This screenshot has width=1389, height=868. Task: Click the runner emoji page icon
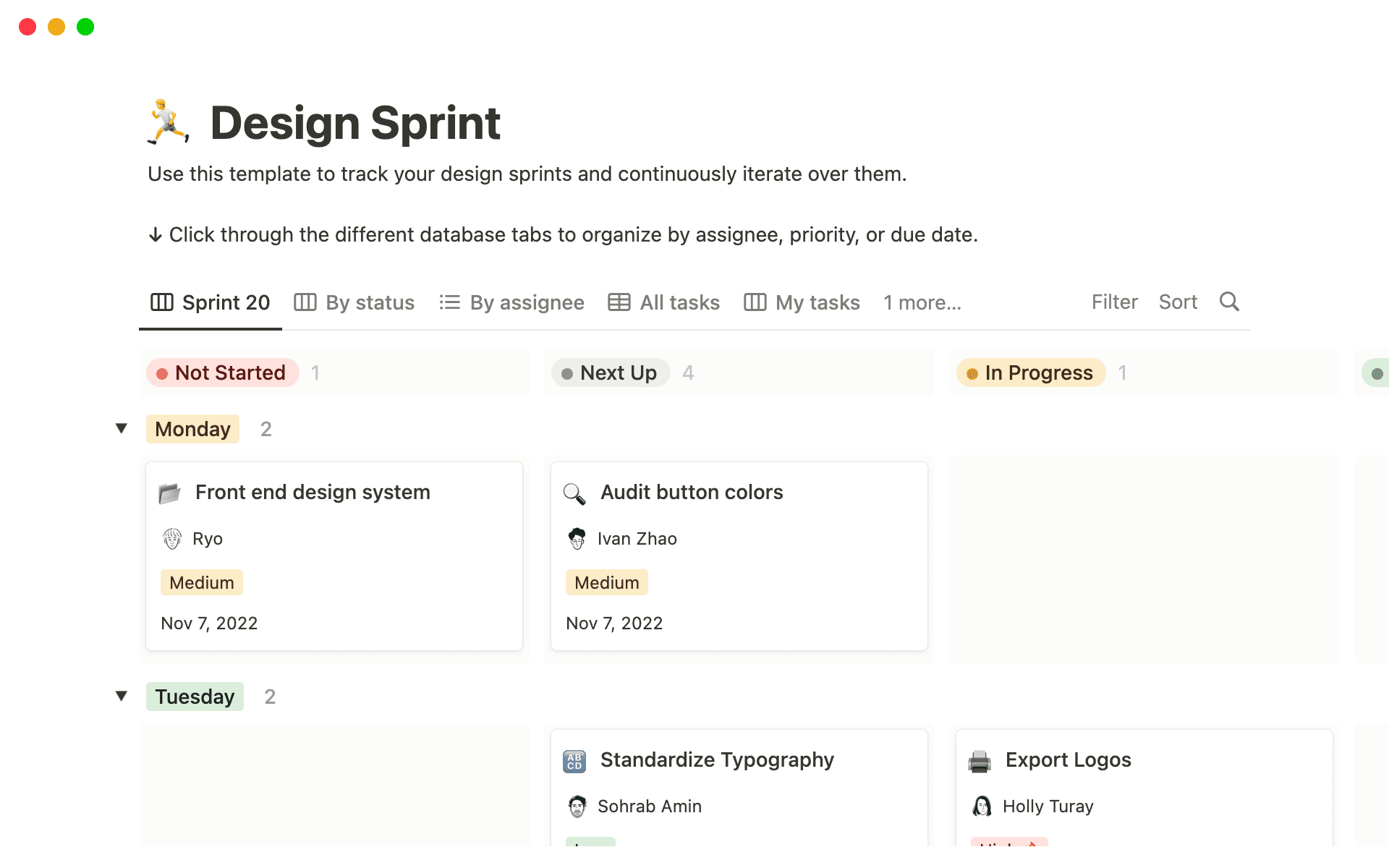tap(168, 123)
